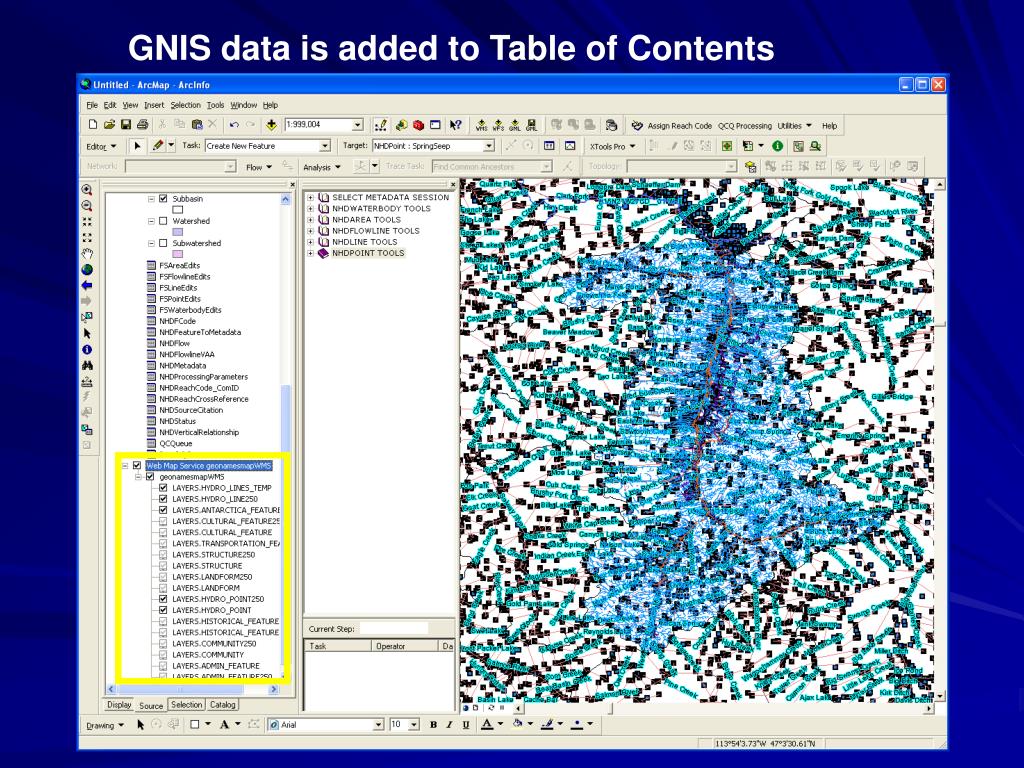Apply underline text formatting
Viewport: 1024px width, 768px height.
point(466,725)
